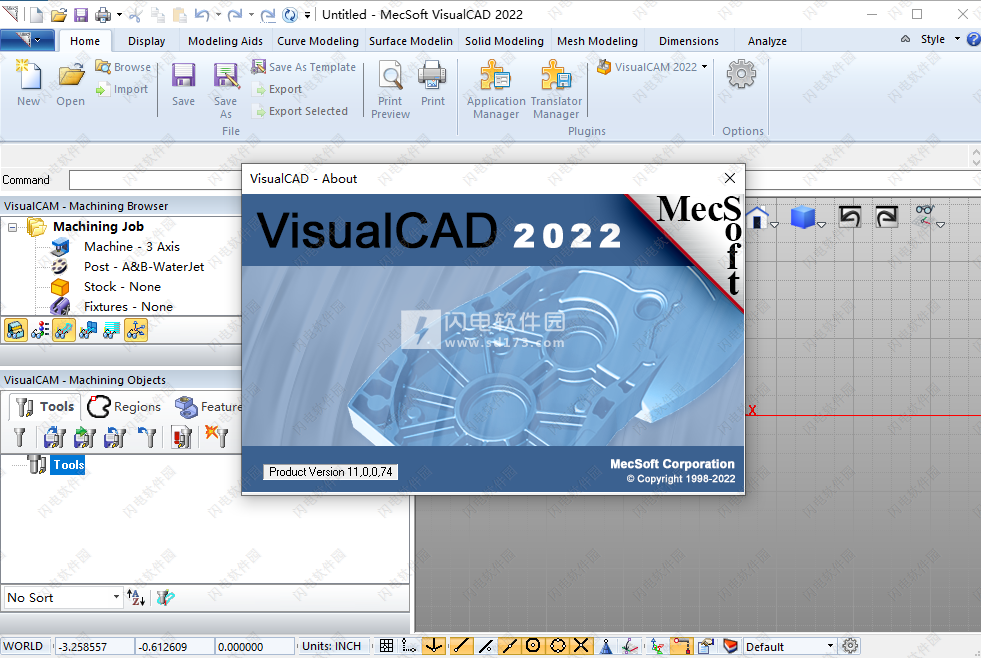Click the tool sorting A-Z icon
981x658 pixels.
(x=136, y=598)
